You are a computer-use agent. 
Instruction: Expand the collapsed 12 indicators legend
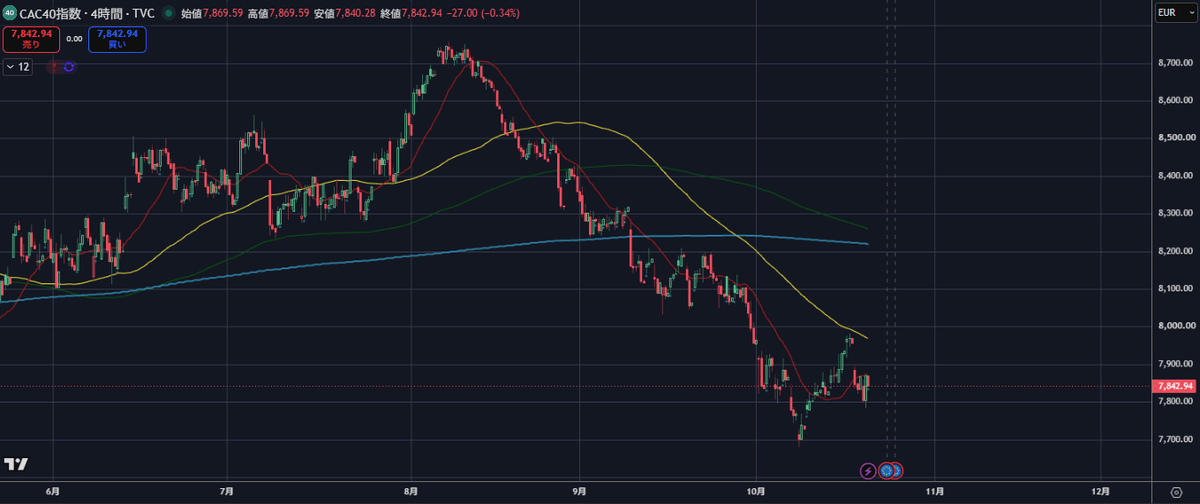click(18, 67)
